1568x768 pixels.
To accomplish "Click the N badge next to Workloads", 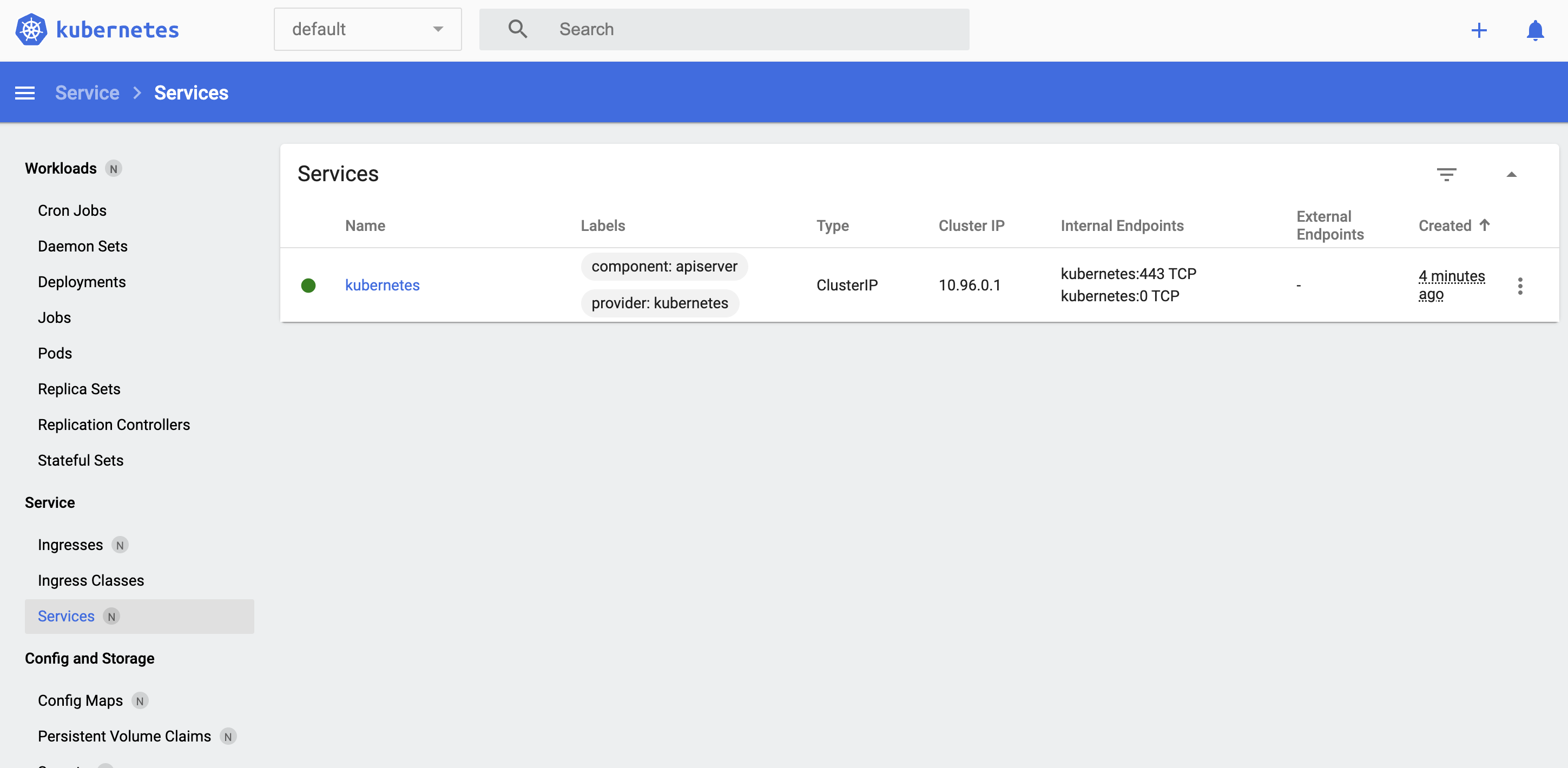I will coord(113,169).
